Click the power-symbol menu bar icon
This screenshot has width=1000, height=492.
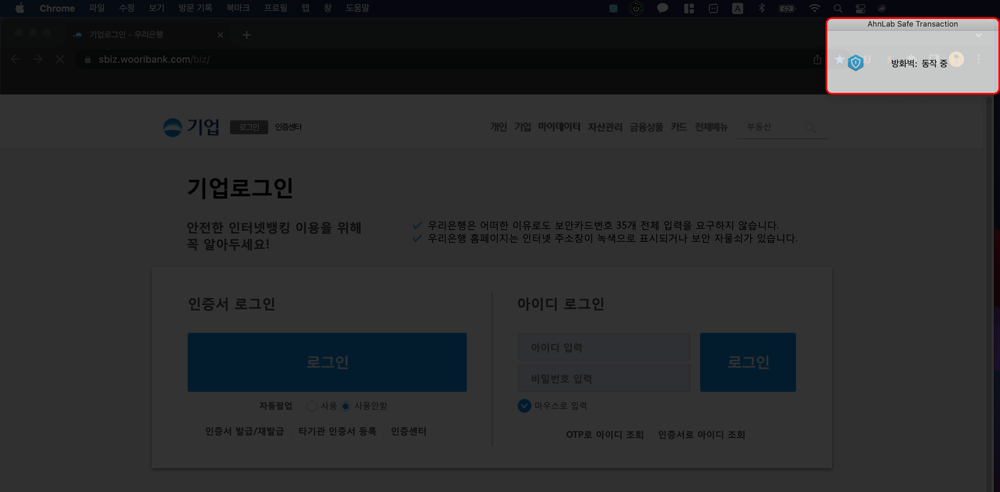coord(636,8)
